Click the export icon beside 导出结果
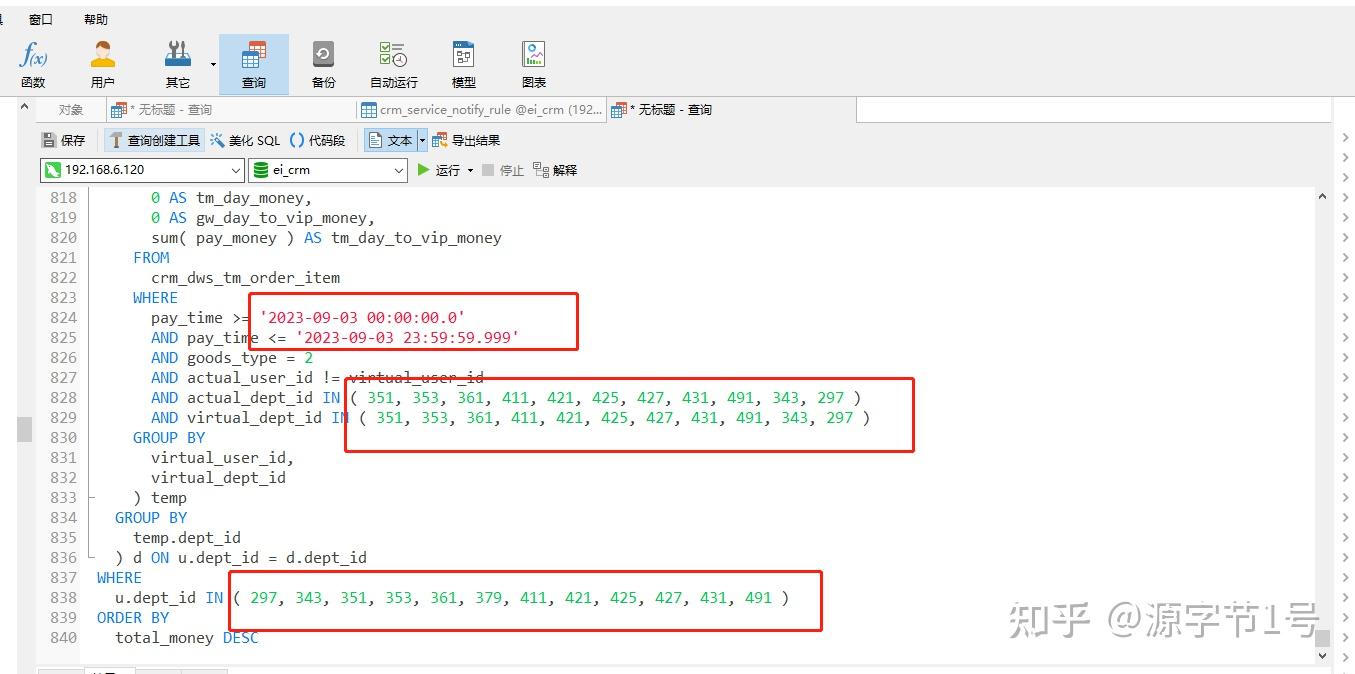1355x674 pixels. (440, 140)
